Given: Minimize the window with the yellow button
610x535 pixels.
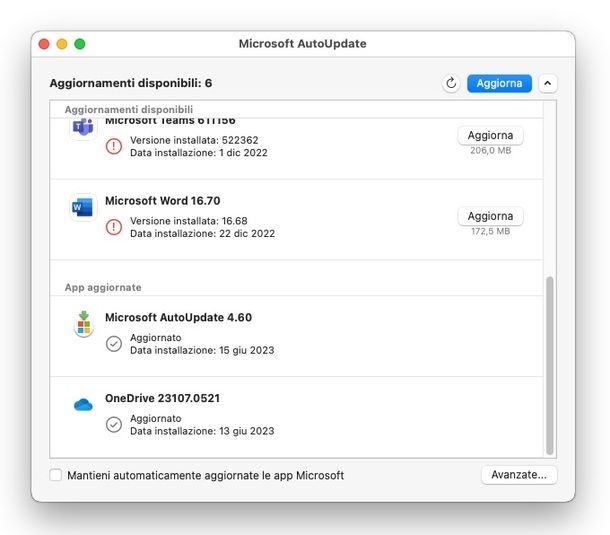Looking at the screenshot, I should (x=62, y=44).
